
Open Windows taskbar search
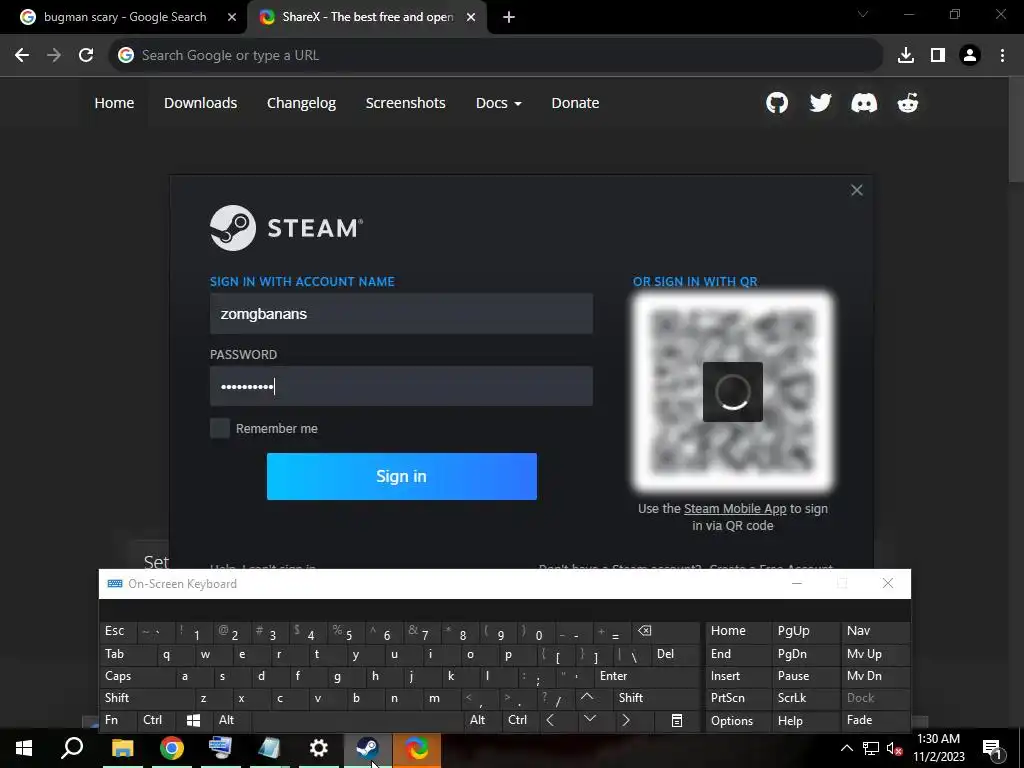click(72, 748)
